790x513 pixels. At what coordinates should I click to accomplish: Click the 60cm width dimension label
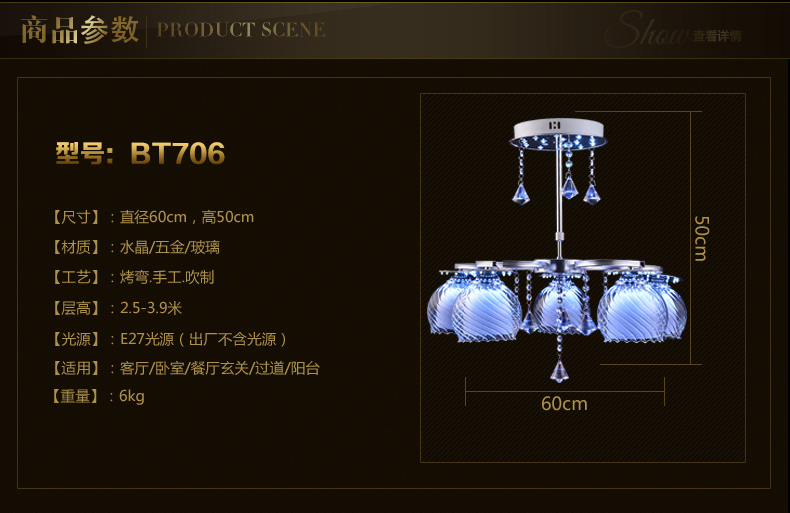564,404
